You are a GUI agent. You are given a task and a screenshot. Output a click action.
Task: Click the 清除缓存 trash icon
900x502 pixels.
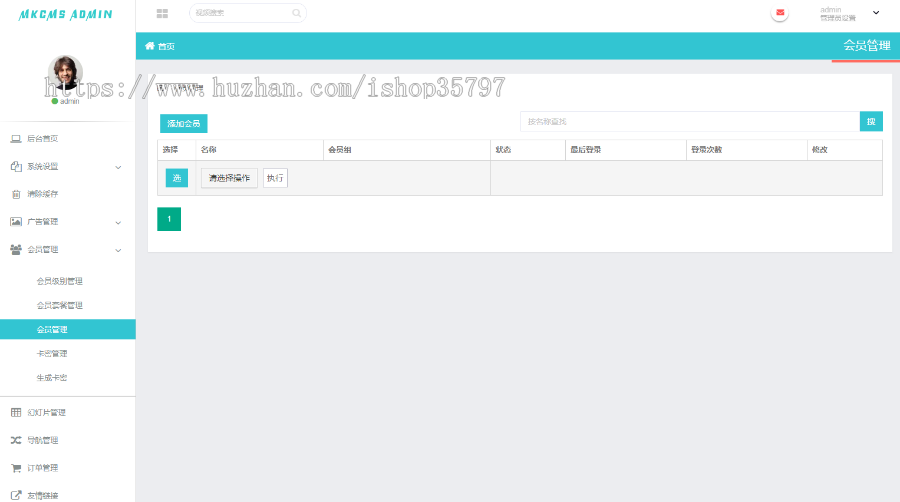pos(16,194)
